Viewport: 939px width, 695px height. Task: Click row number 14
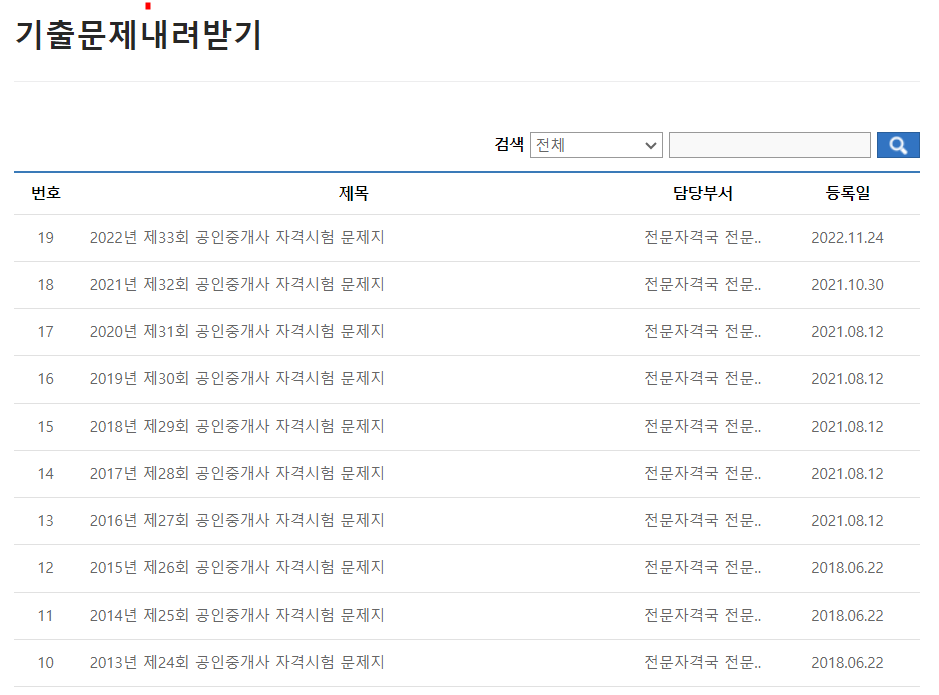click(x=46, y=474)
